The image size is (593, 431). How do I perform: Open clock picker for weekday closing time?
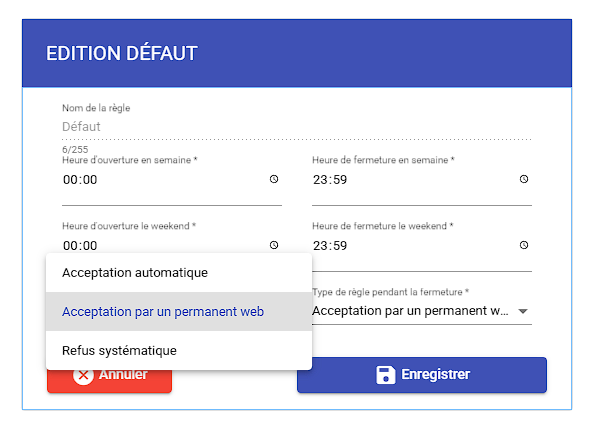[524, 179]
